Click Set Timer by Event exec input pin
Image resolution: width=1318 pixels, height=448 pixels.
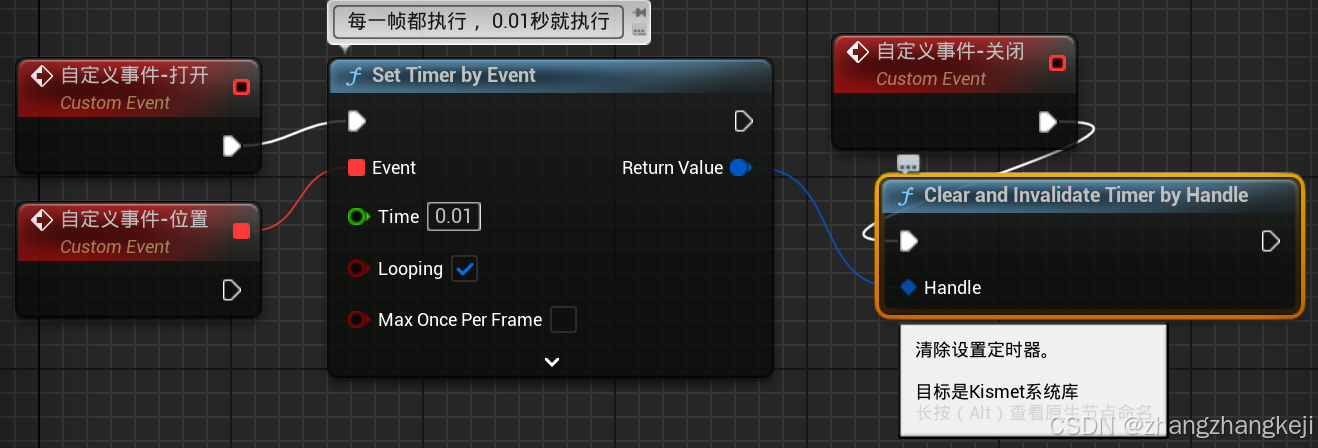(x=357, y=121)
